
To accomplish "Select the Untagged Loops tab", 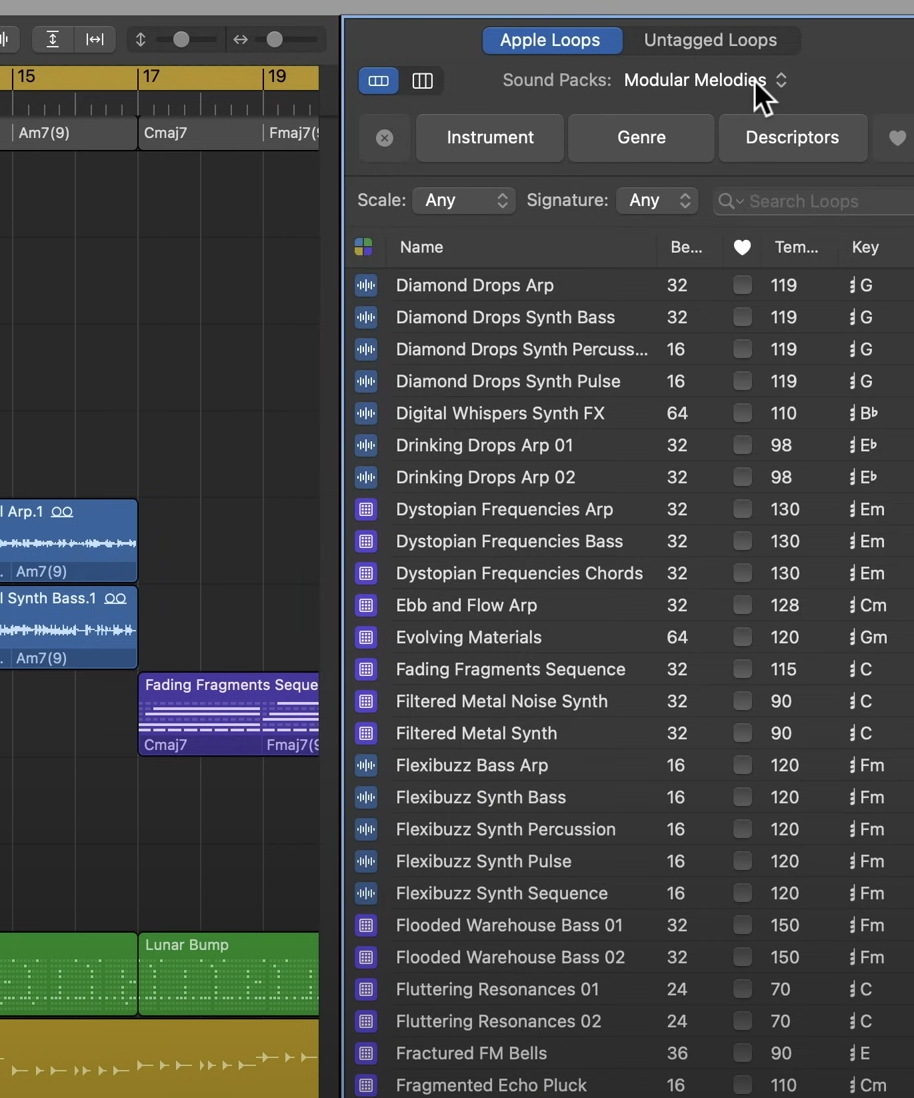I will point(710,40).
